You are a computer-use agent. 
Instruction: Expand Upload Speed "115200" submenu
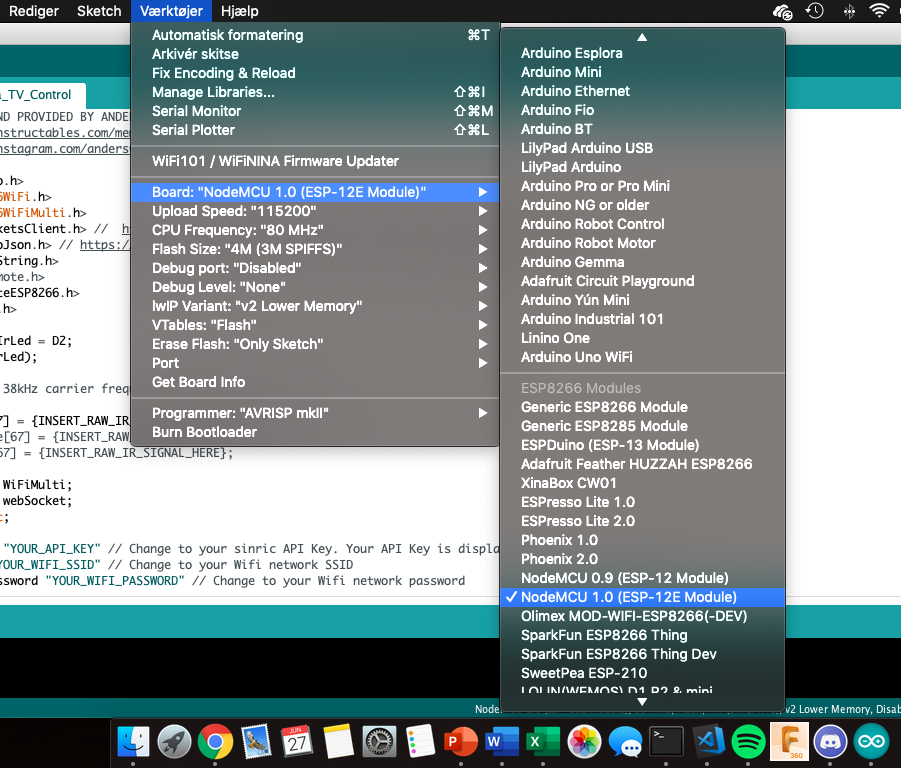point(315,211)
